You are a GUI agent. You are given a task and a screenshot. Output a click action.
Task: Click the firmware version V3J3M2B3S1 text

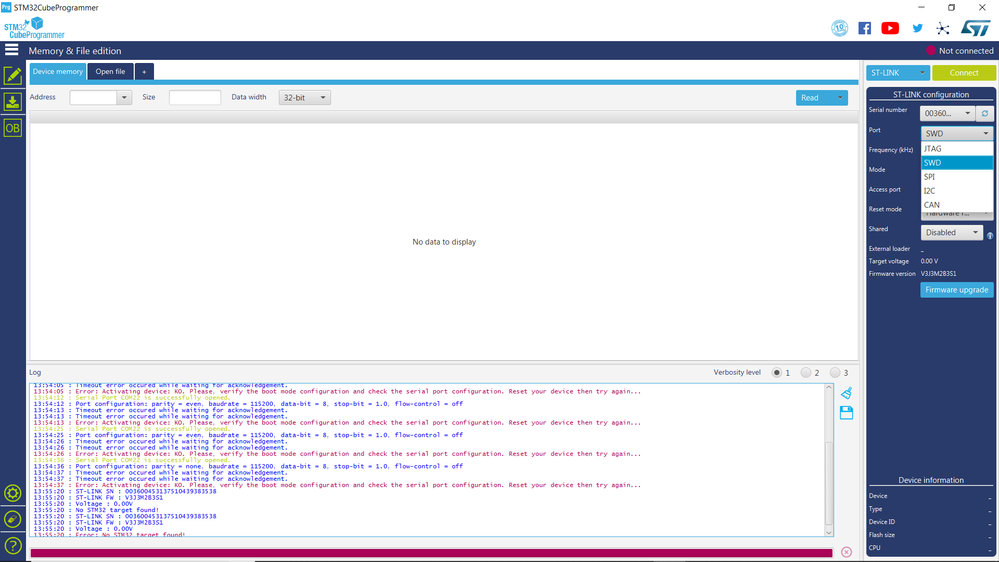point(938,274)
